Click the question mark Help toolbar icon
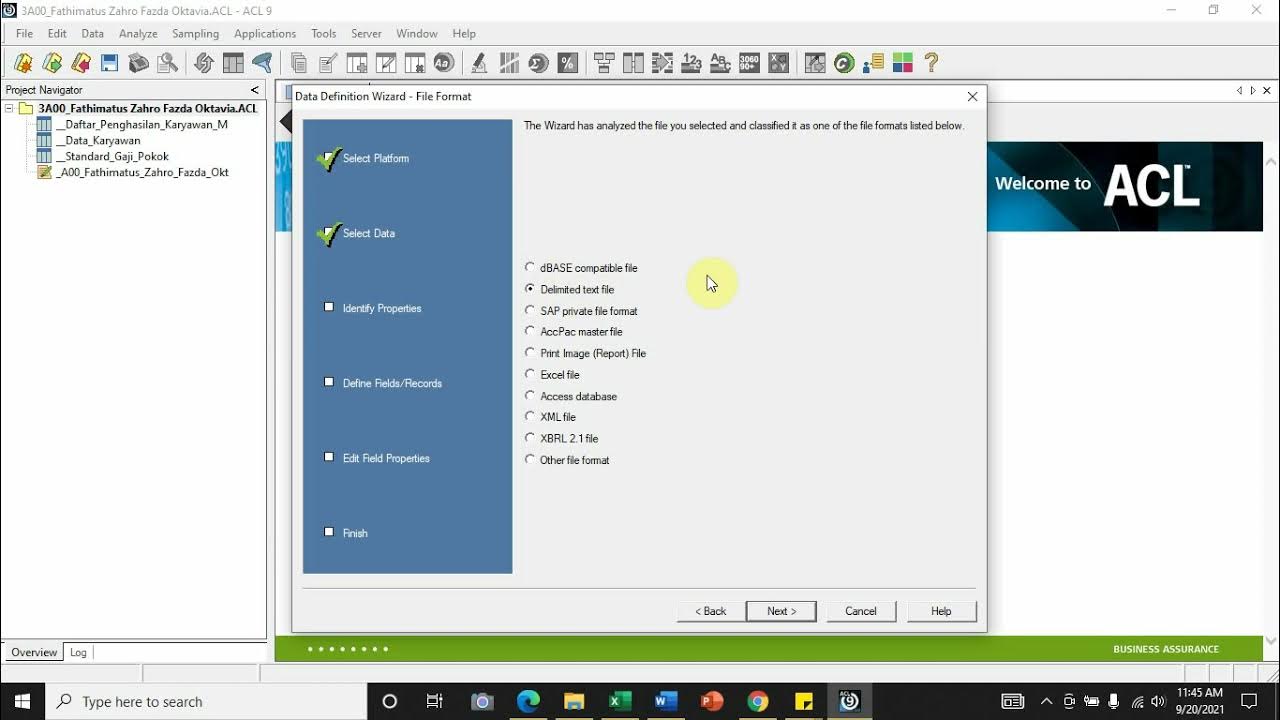The height and width of the screenshot is (720, 1280). (931, 63)
